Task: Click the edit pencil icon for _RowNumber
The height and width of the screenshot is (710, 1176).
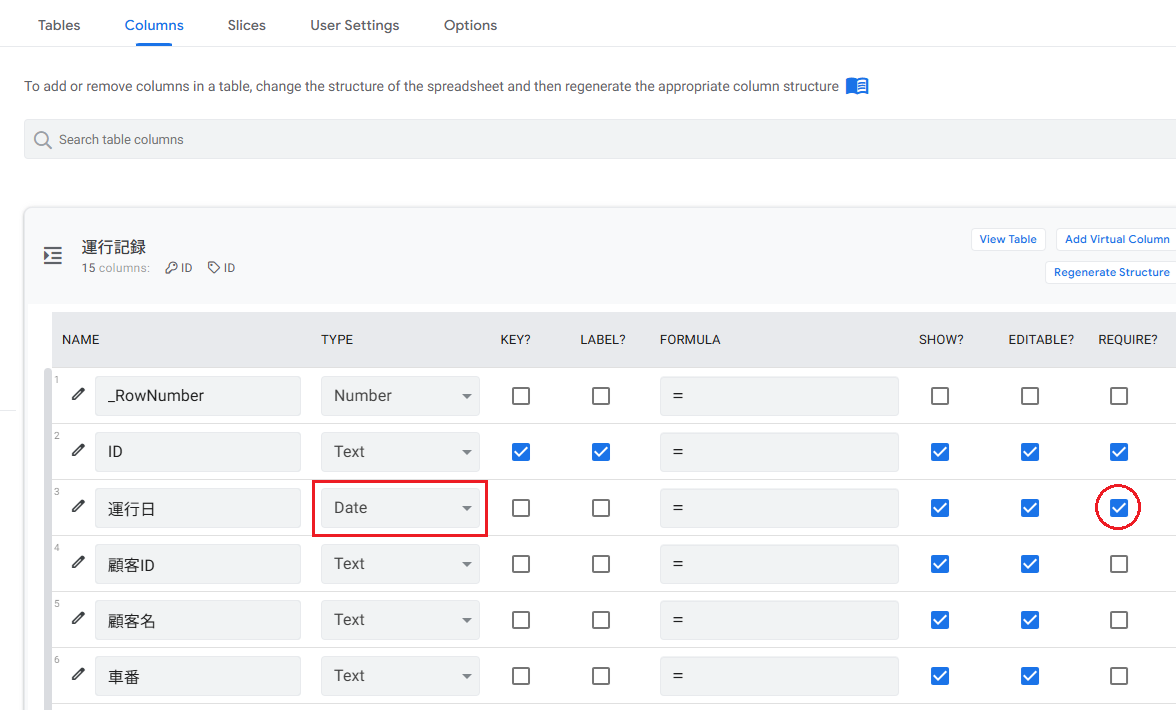Action: pyautogui.click(x=78, y=395)
